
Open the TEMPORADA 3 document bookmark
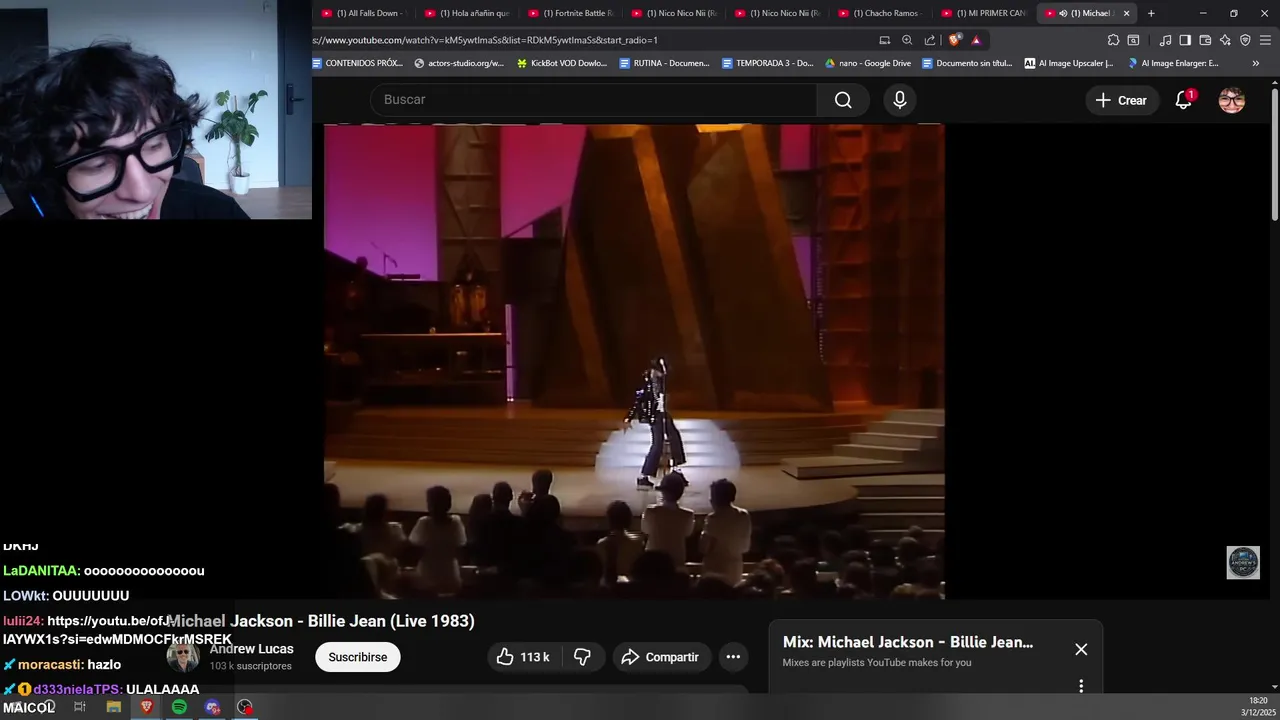[x=767, y=63]
